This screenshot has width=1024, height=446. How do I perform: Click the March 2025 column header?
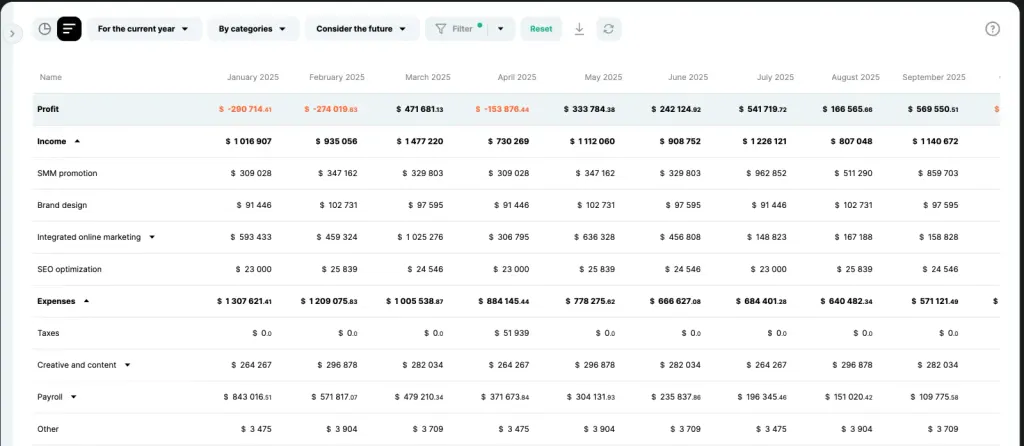point(428,77)
